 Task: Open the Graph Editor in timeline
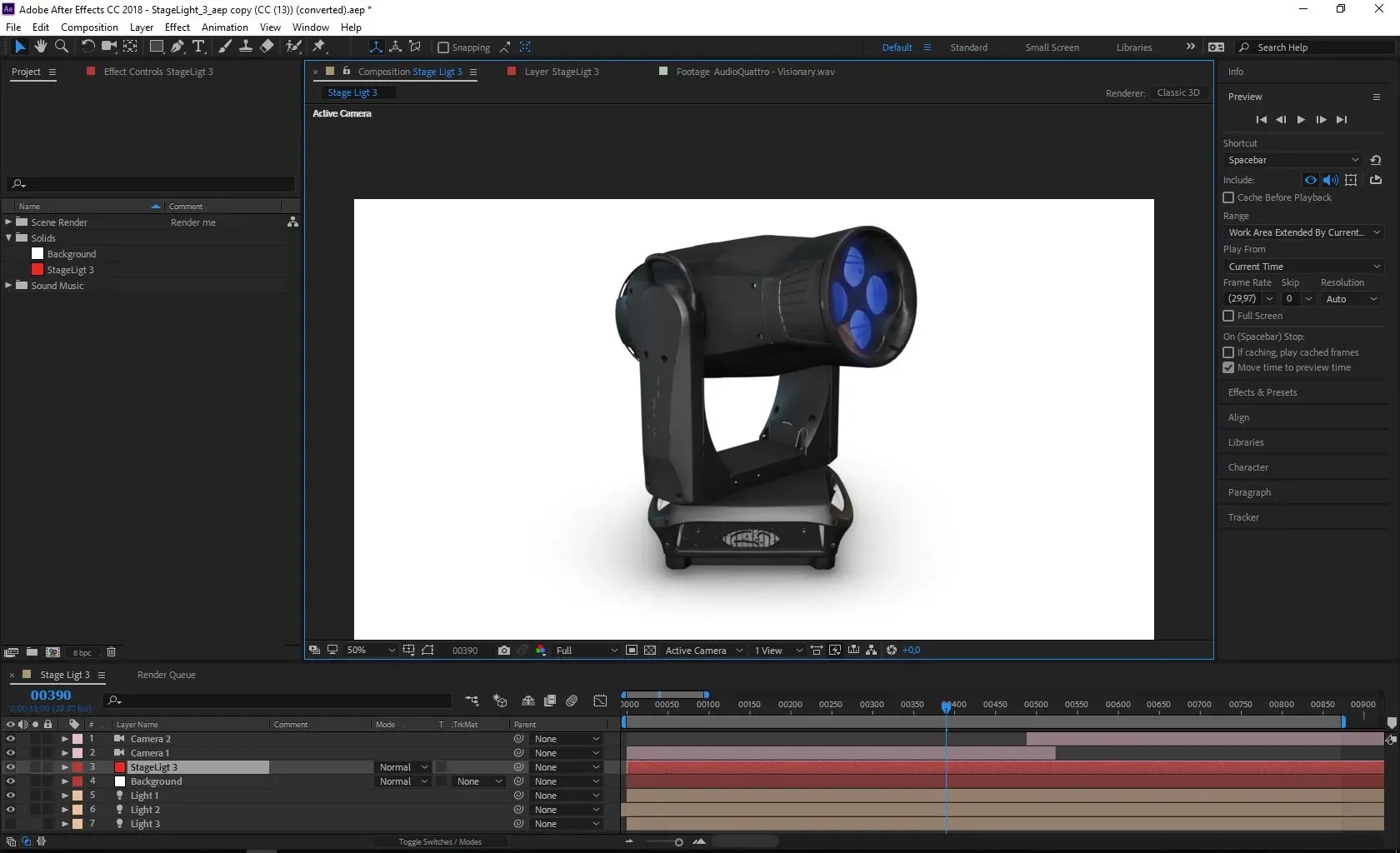[600, 701]
